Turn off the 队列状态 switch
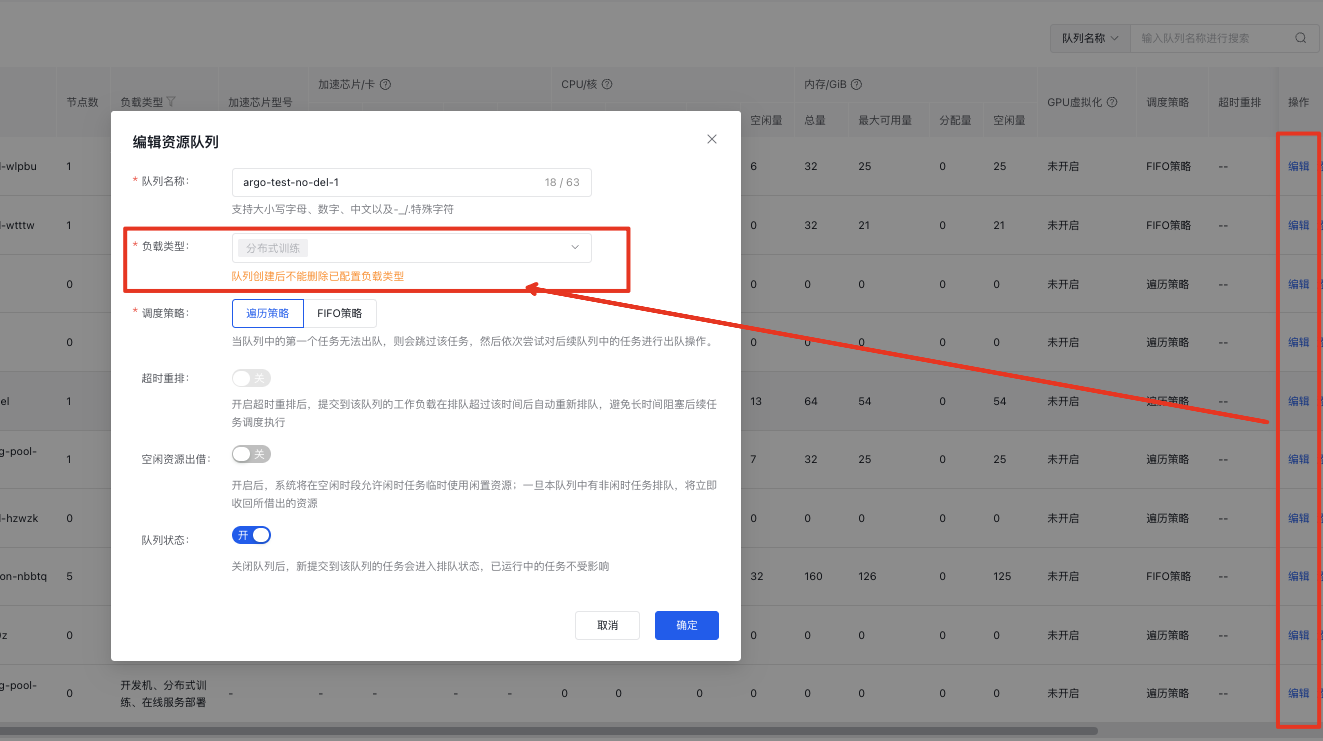The width and height of the screenshot is (1323, 741). (x=251, y=535)
